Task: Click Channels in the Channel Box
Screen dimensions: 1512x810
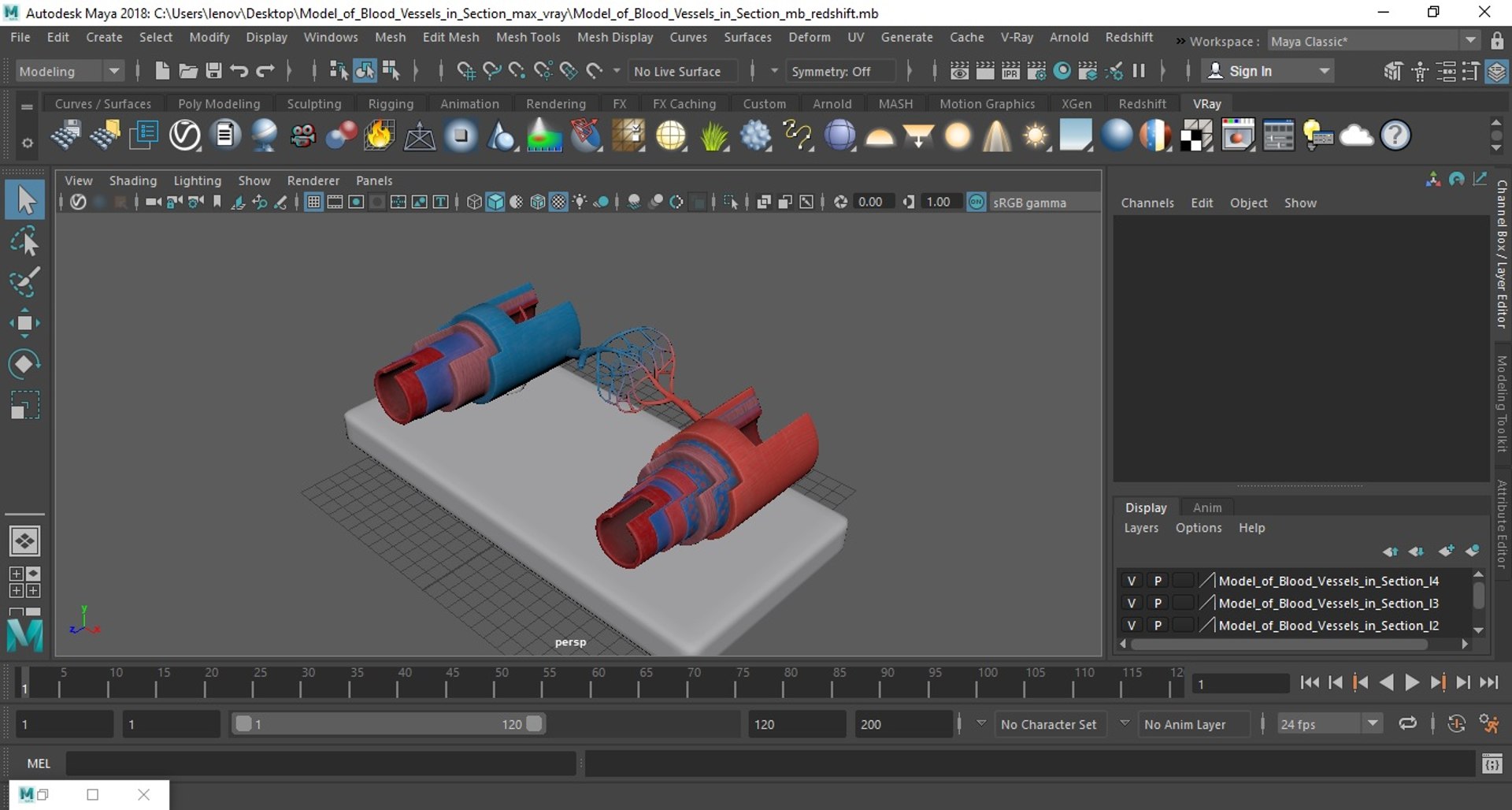Action: pos(1147,202)
